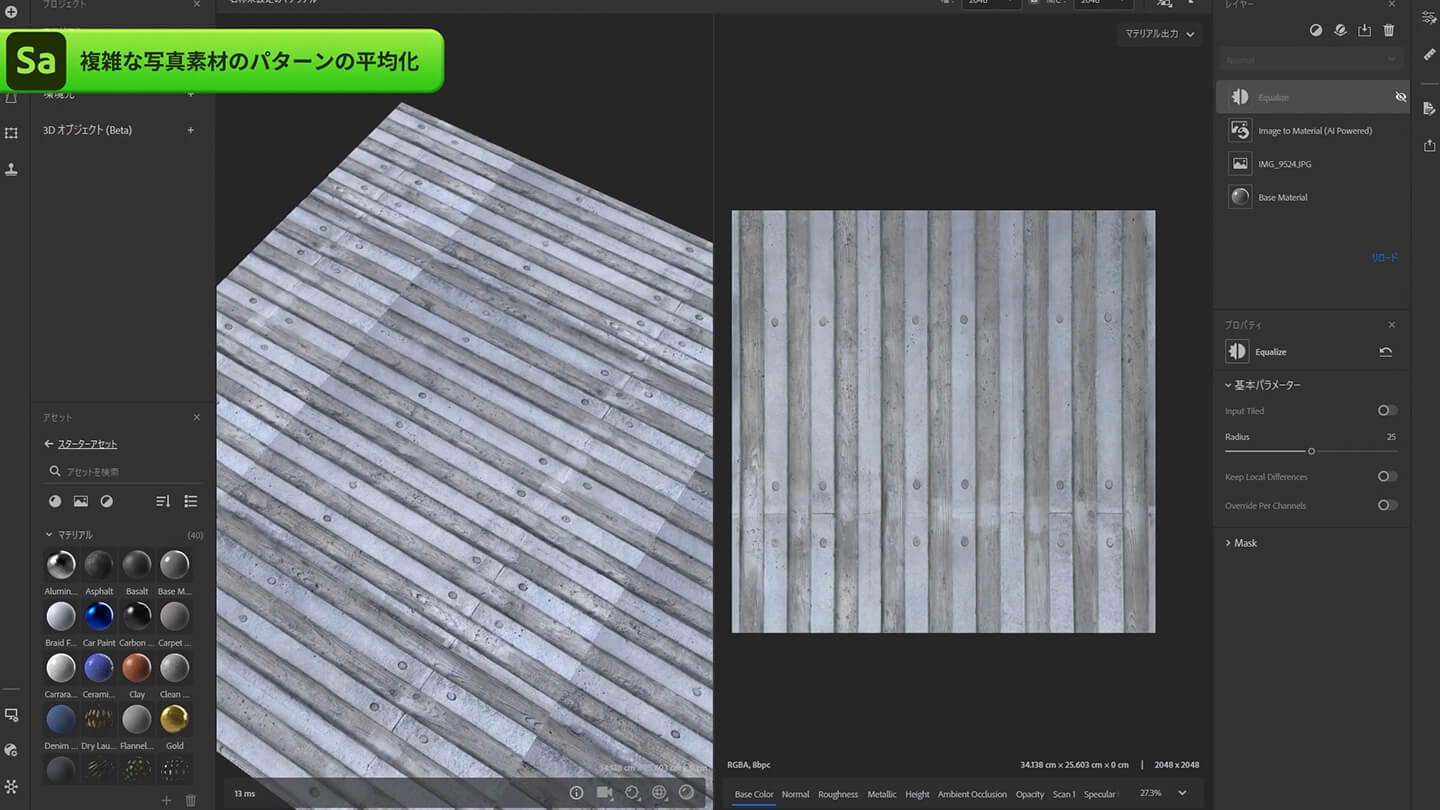The image size is (1440, 810).
Task: Pick the Gold material thumbnail
Action: click(x=174, y=719)
